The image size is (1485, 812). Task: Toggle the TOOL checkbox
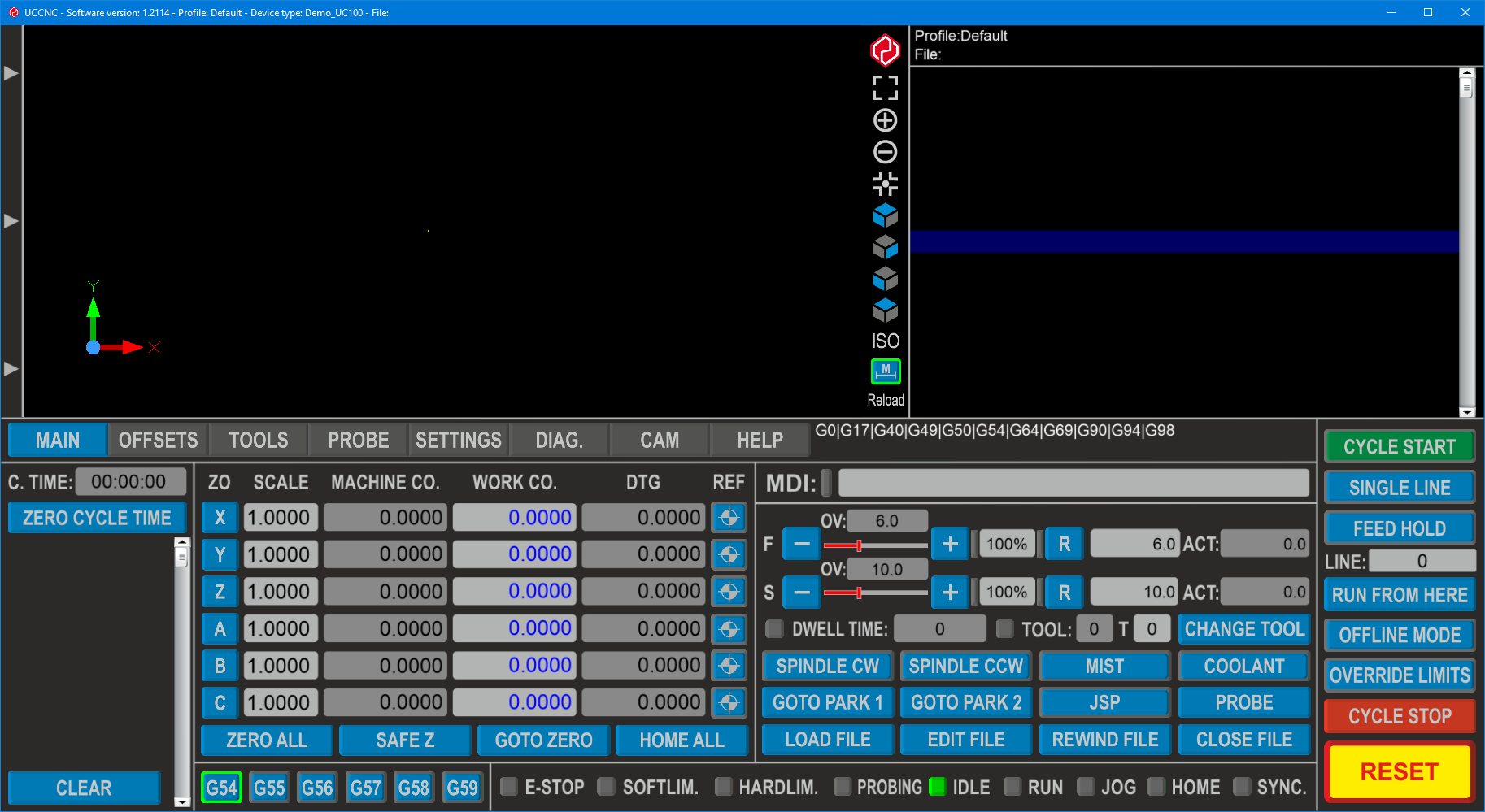(1005, 628)
